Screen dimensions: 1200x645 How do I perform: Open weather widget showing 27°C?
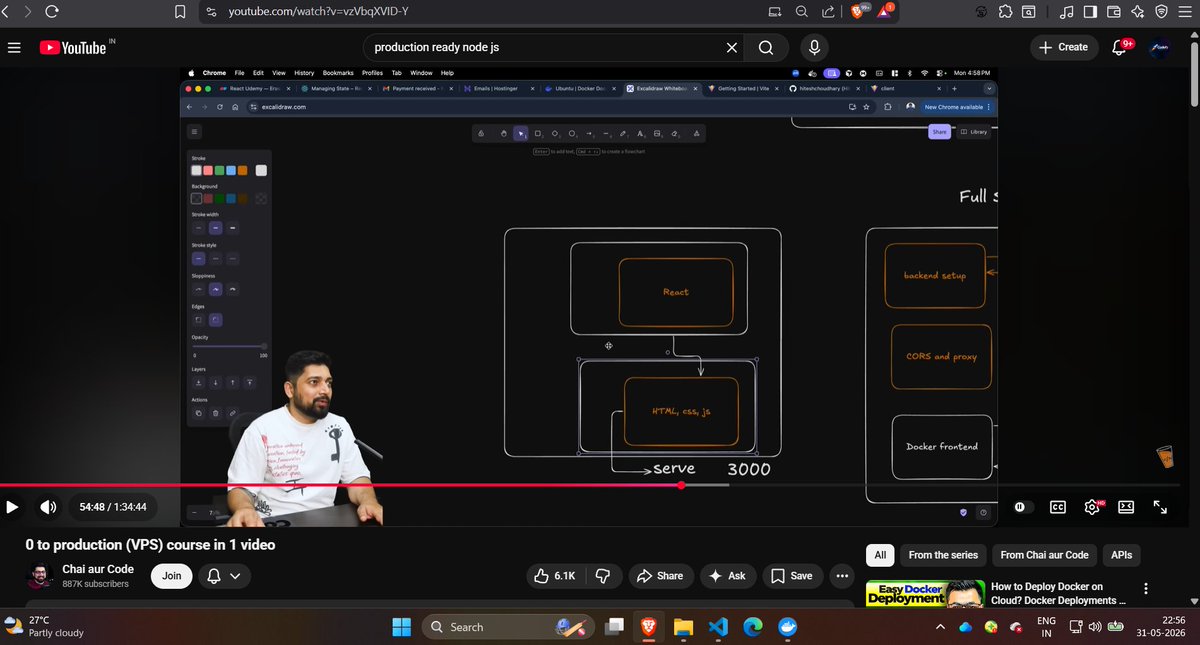point(45,626)
